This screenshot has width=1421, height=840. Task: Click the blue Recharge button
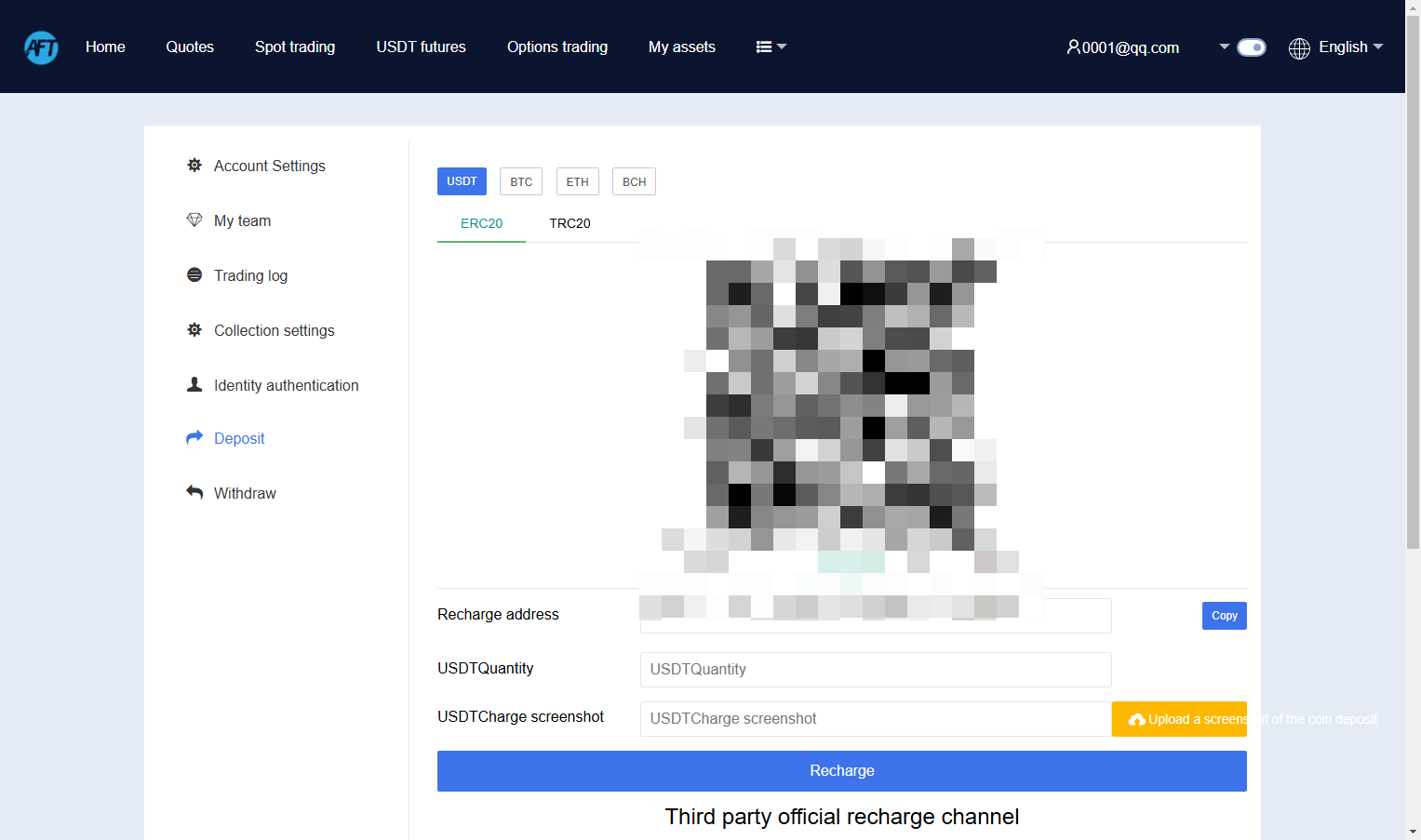coord(842,771)
